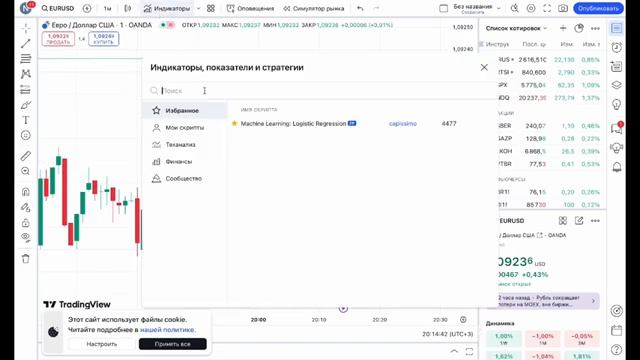The height and width of the screenshot is (360, 640).
Task: Open the candlestick chart type selector
Action: pos(128,8)
